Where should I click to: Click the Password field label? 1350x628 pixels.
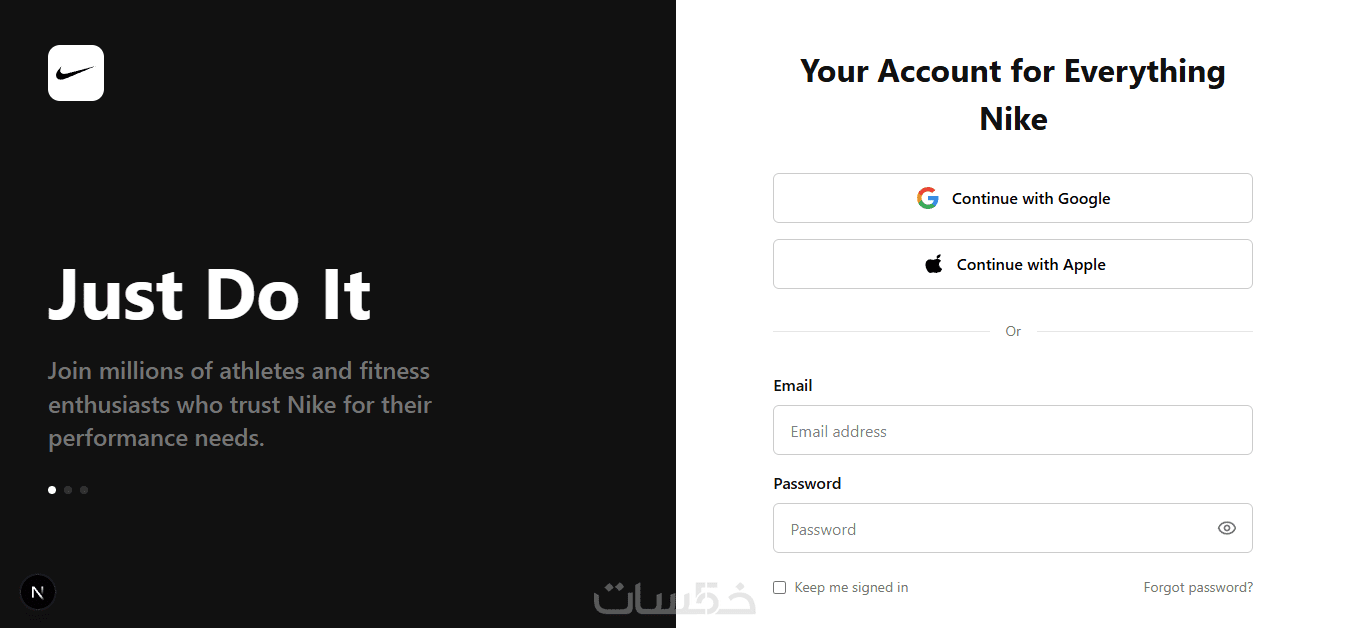point(807,484)
